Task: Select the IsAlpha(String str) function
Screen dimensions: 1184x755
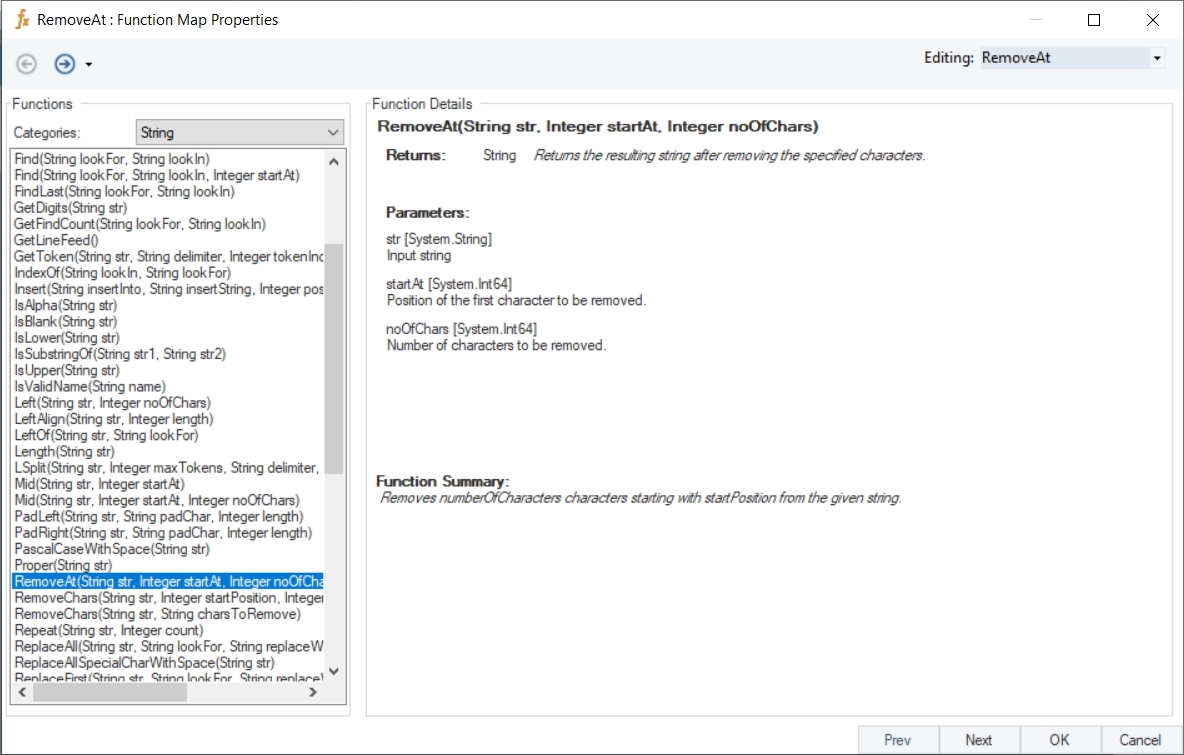Action: (x=65, y=305)
